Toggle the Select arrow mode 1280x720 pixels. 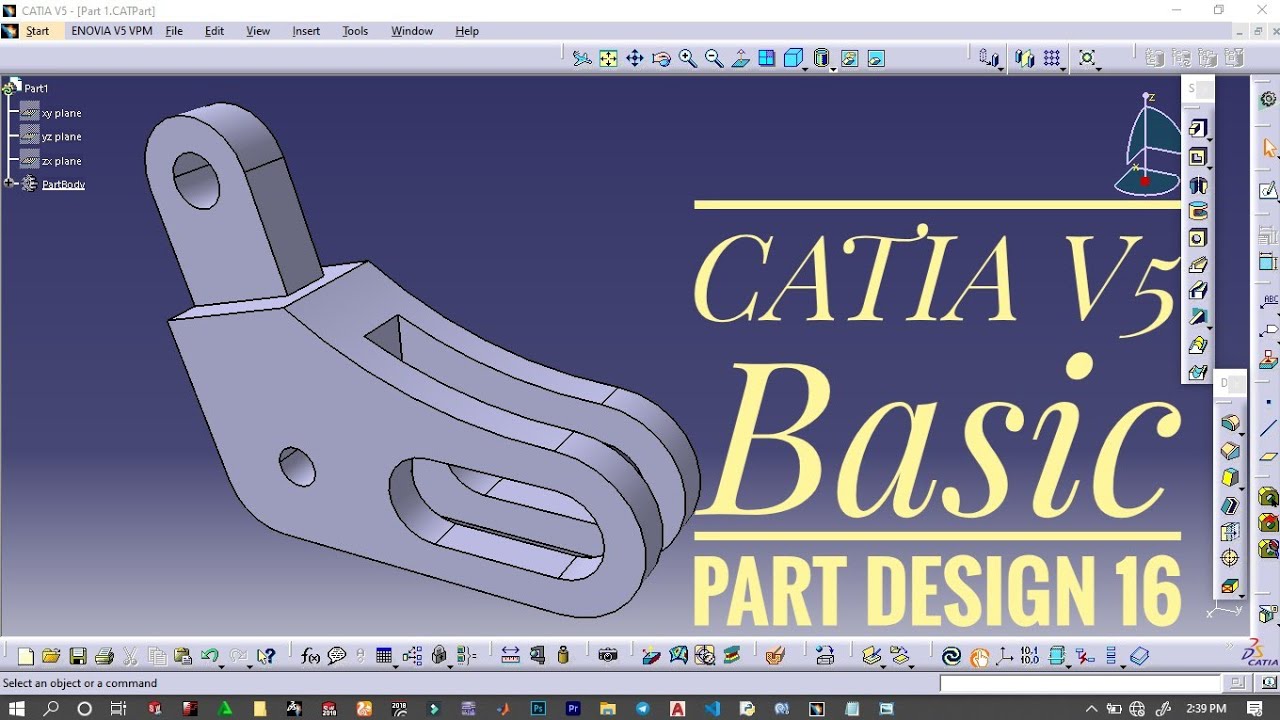coord(1269,147)
